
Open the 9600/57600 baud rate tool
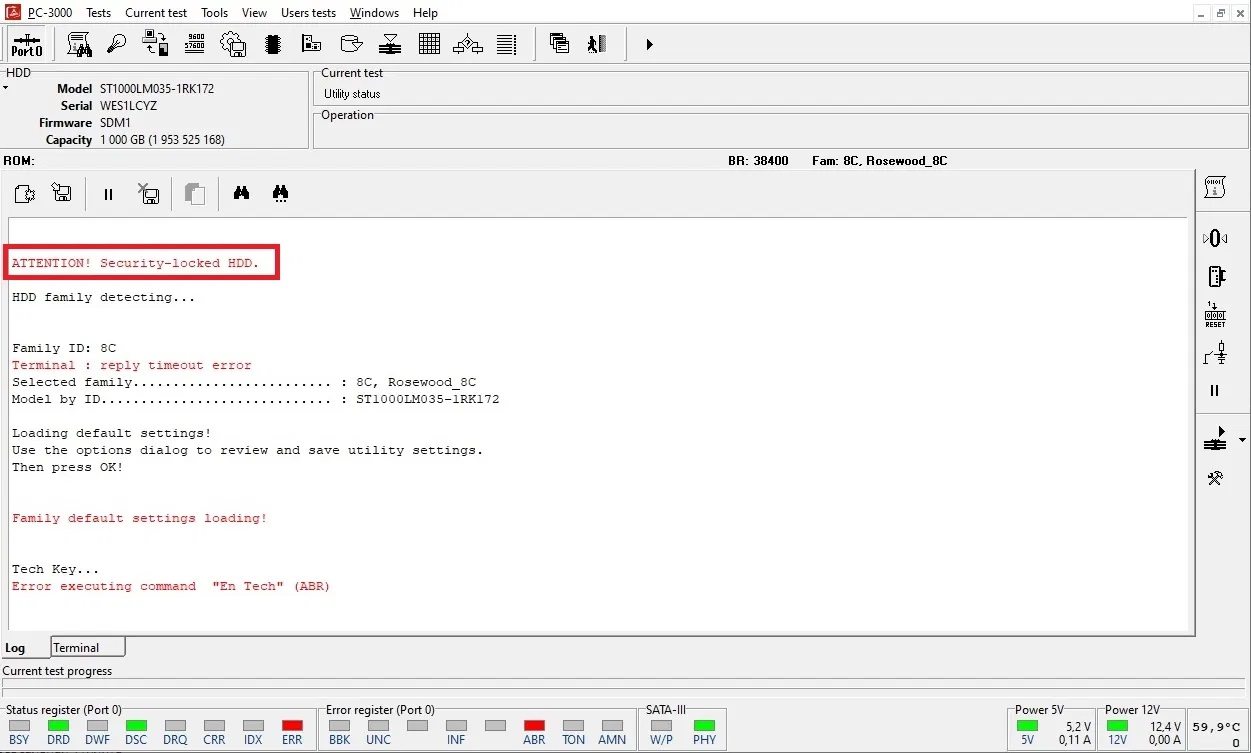[x=195, y=44]
